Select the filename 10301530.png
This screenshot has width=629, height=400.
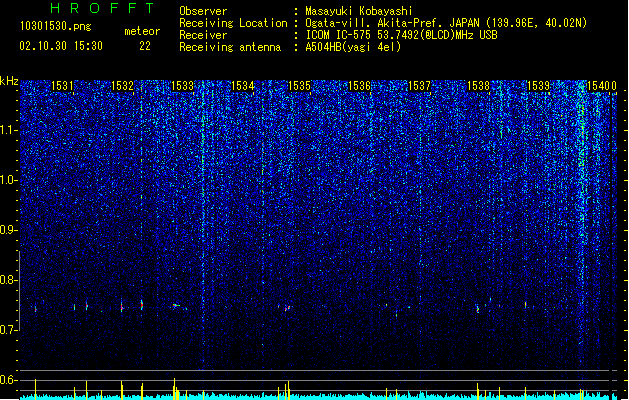click(56, 26)
